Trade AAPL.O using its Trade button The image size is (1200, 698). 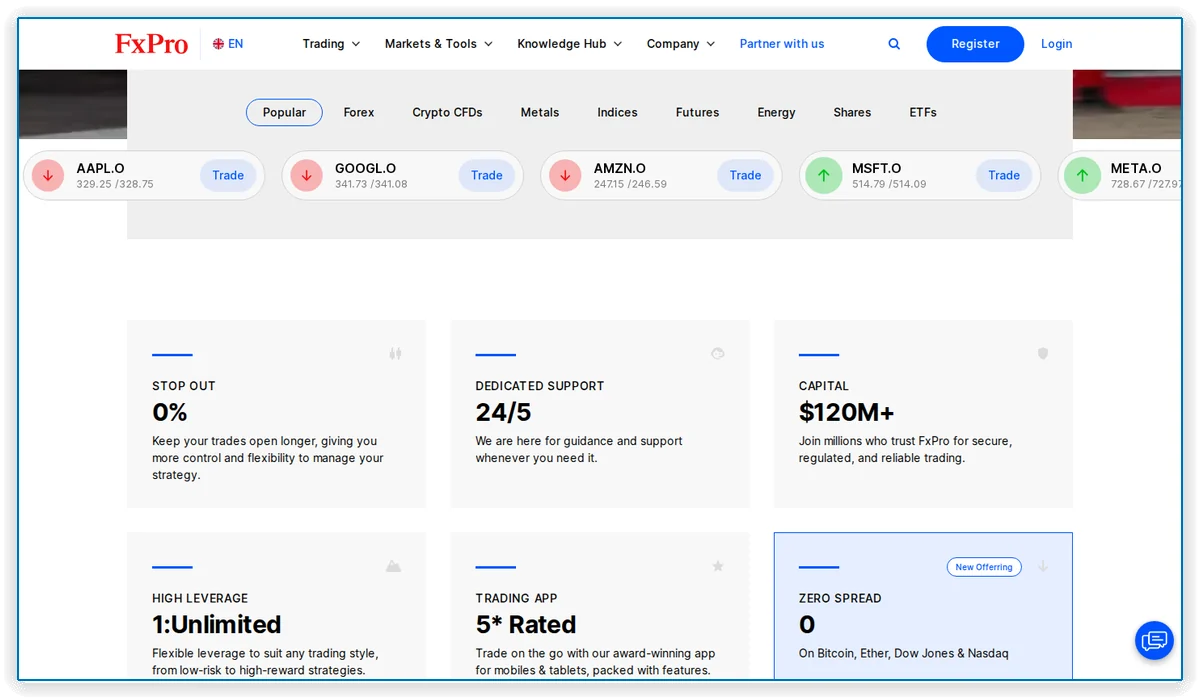tap(228, 175)
